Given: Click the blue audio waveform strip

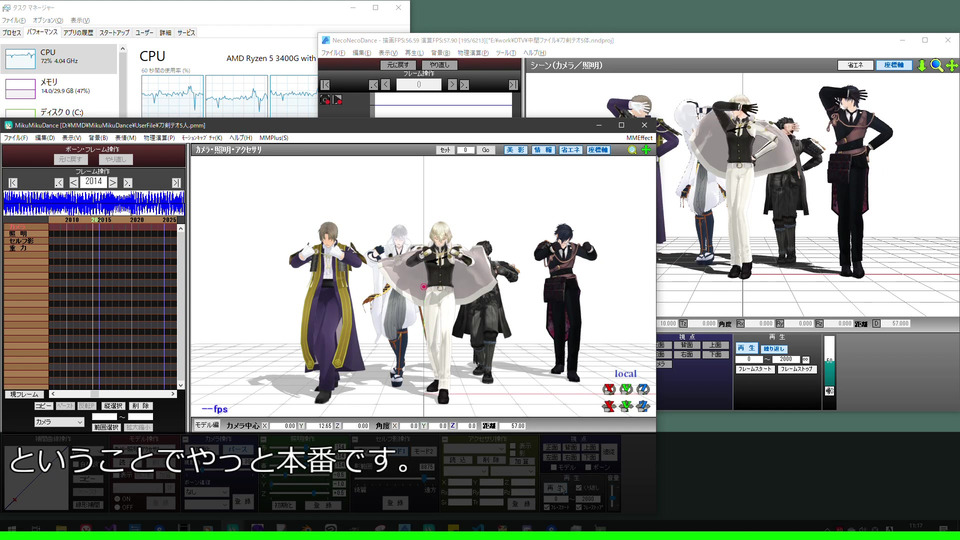Looking at the screenshot, I should pos(94,203).
